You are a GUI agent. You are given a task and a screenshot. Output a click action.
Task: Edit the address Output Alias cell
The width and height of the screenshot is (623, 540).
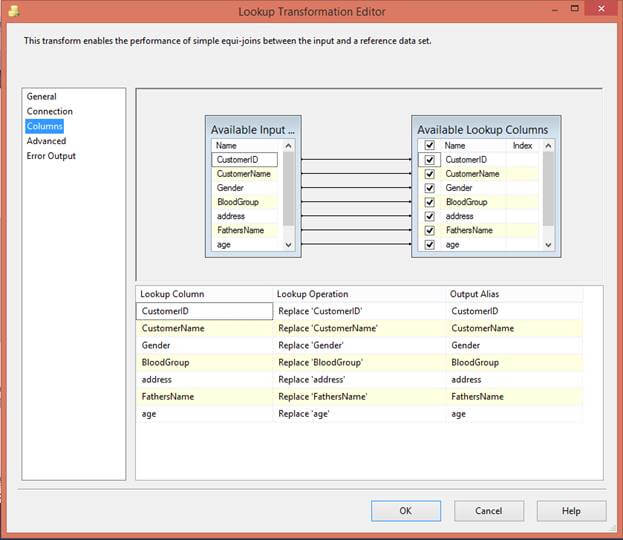coord(515,379)
